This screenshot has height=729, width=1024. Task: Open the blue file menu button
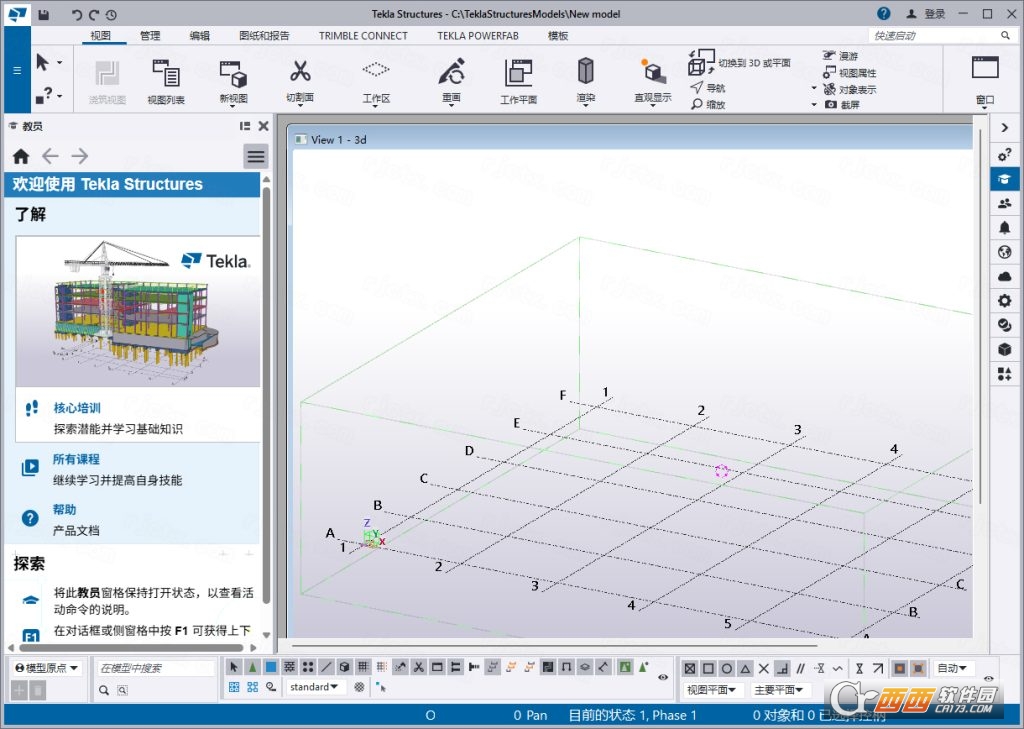[x=17, y=71]
